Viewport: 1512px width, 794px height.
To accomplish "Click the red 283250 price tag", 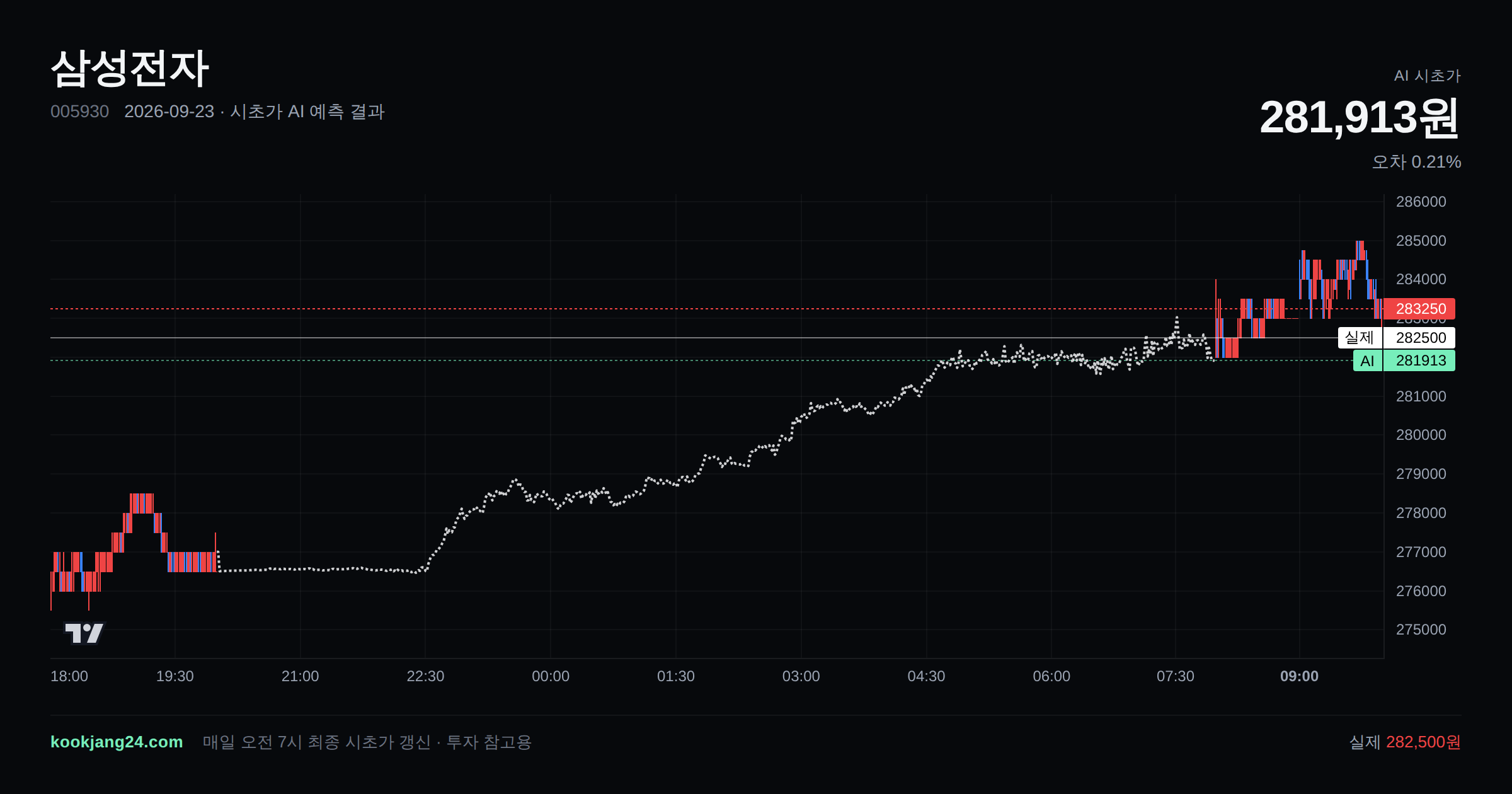I will pyautogui.click(x=1419, y=309).
